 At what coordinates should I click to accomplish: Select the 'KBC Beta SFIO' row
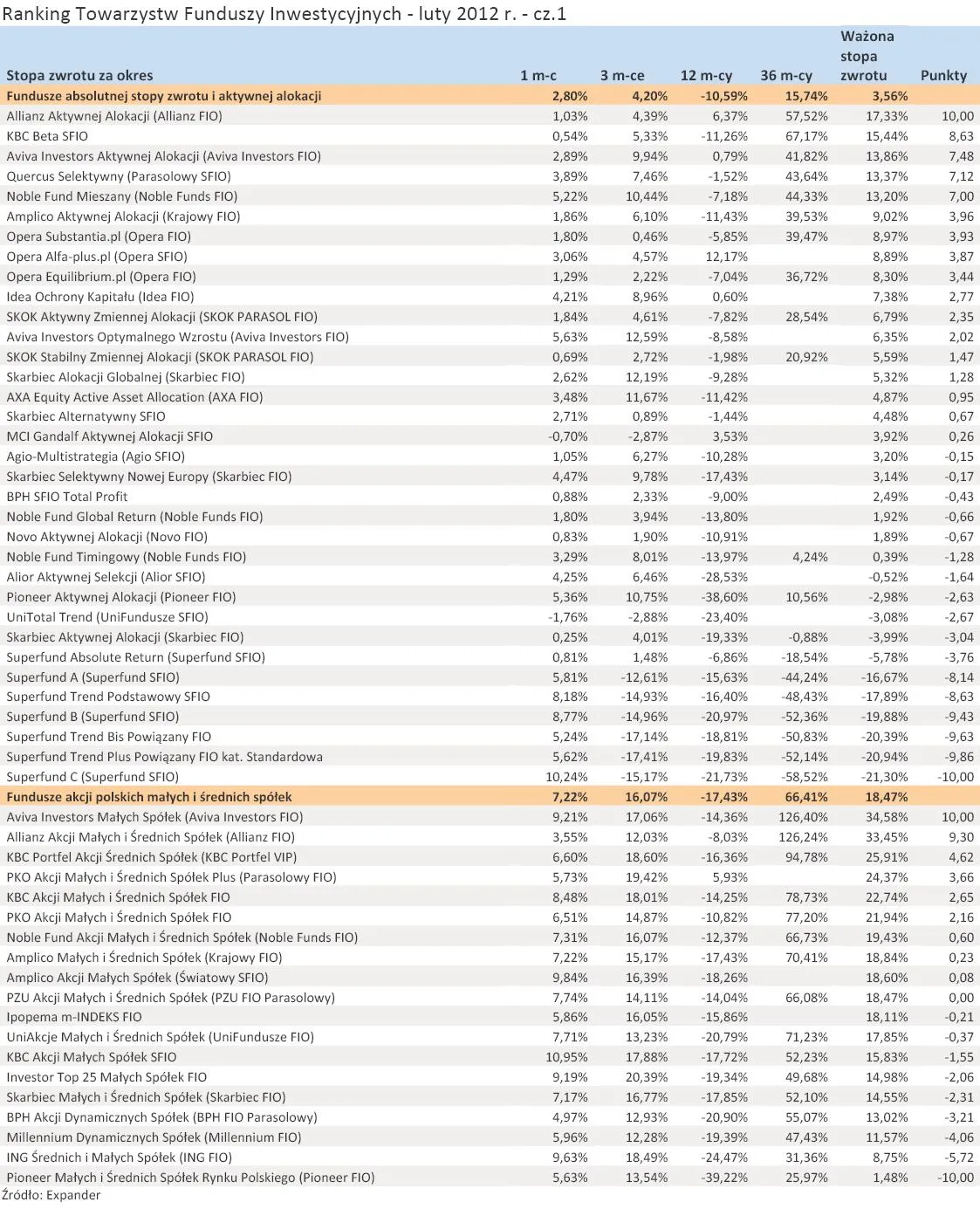[490, 136]
